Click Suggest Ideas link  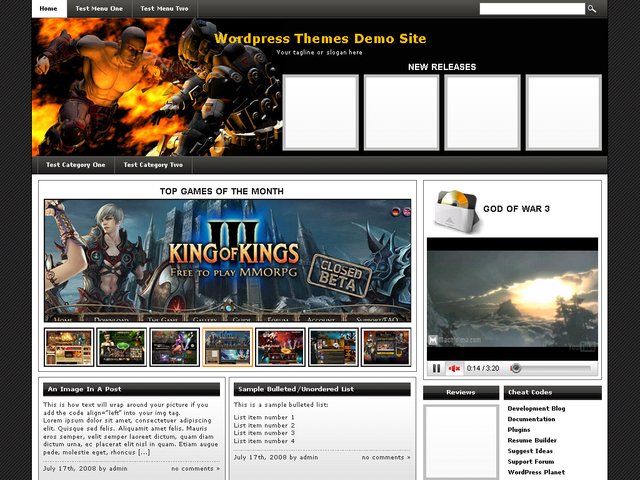530,451
